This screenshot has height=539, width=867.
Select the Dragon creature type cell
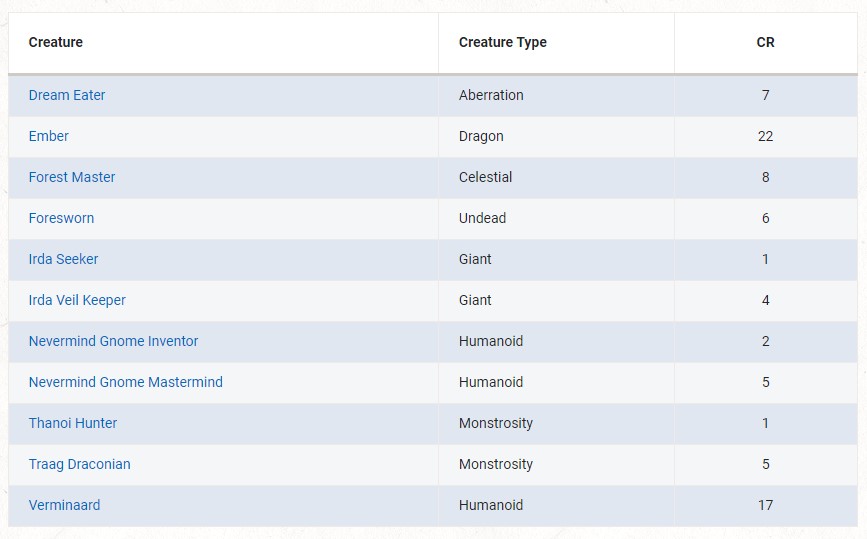click(481, 136)
